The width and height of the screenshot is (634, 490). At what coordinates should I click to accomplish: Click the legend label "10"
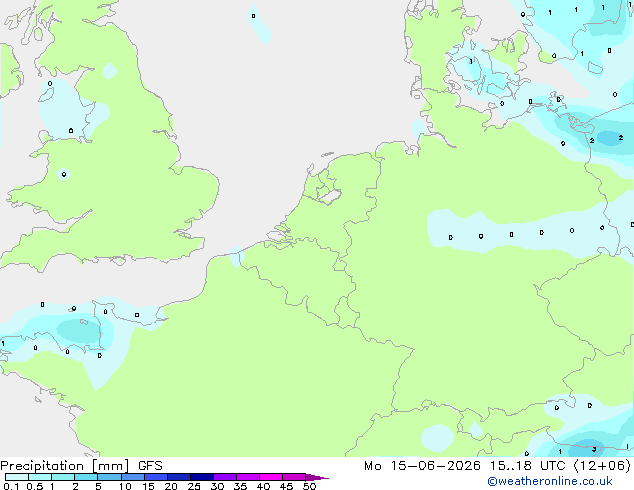point(125,486)
